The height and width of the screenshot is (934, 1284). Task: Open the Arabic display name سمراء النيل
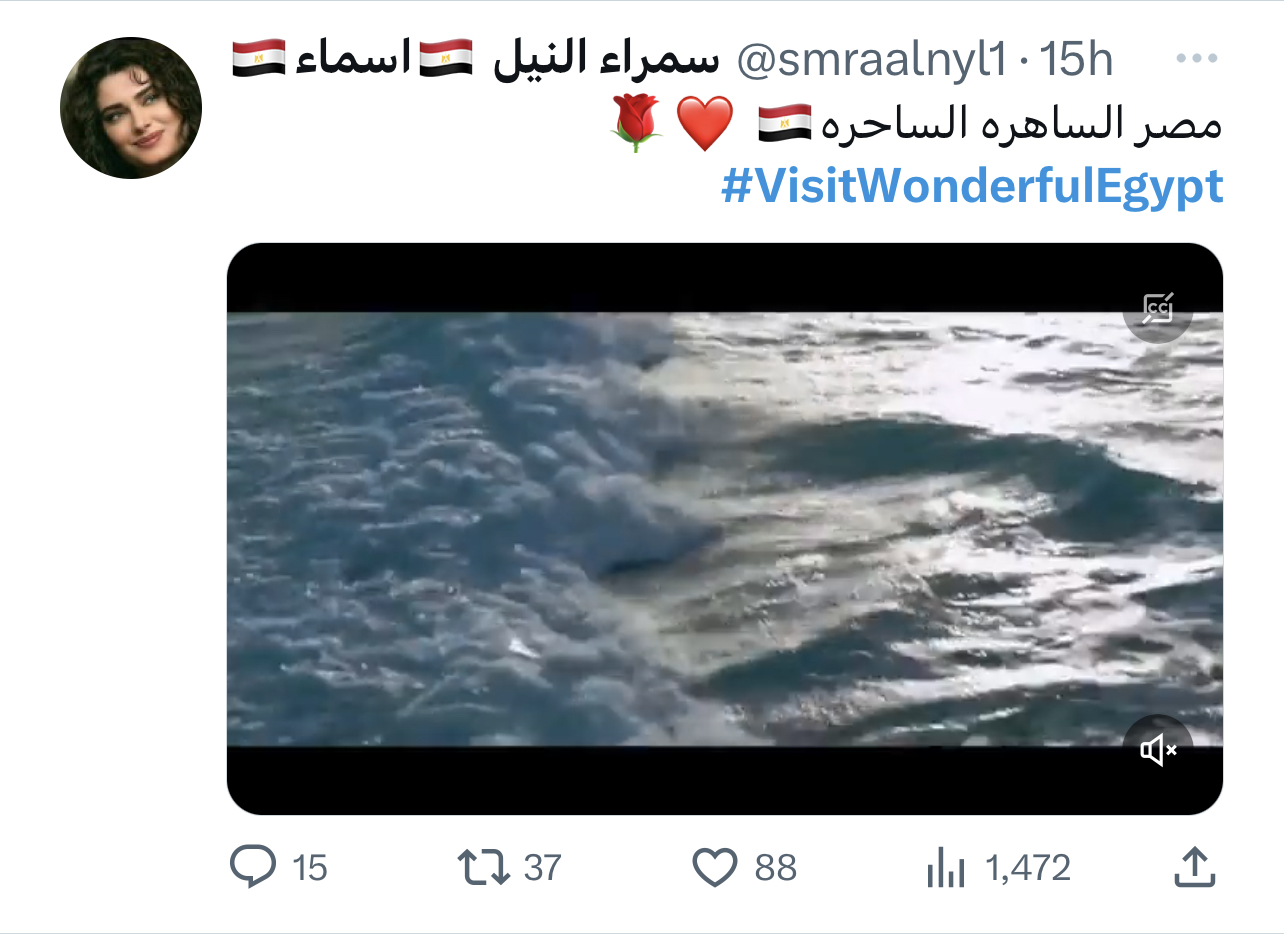click(x=607, y=60)
